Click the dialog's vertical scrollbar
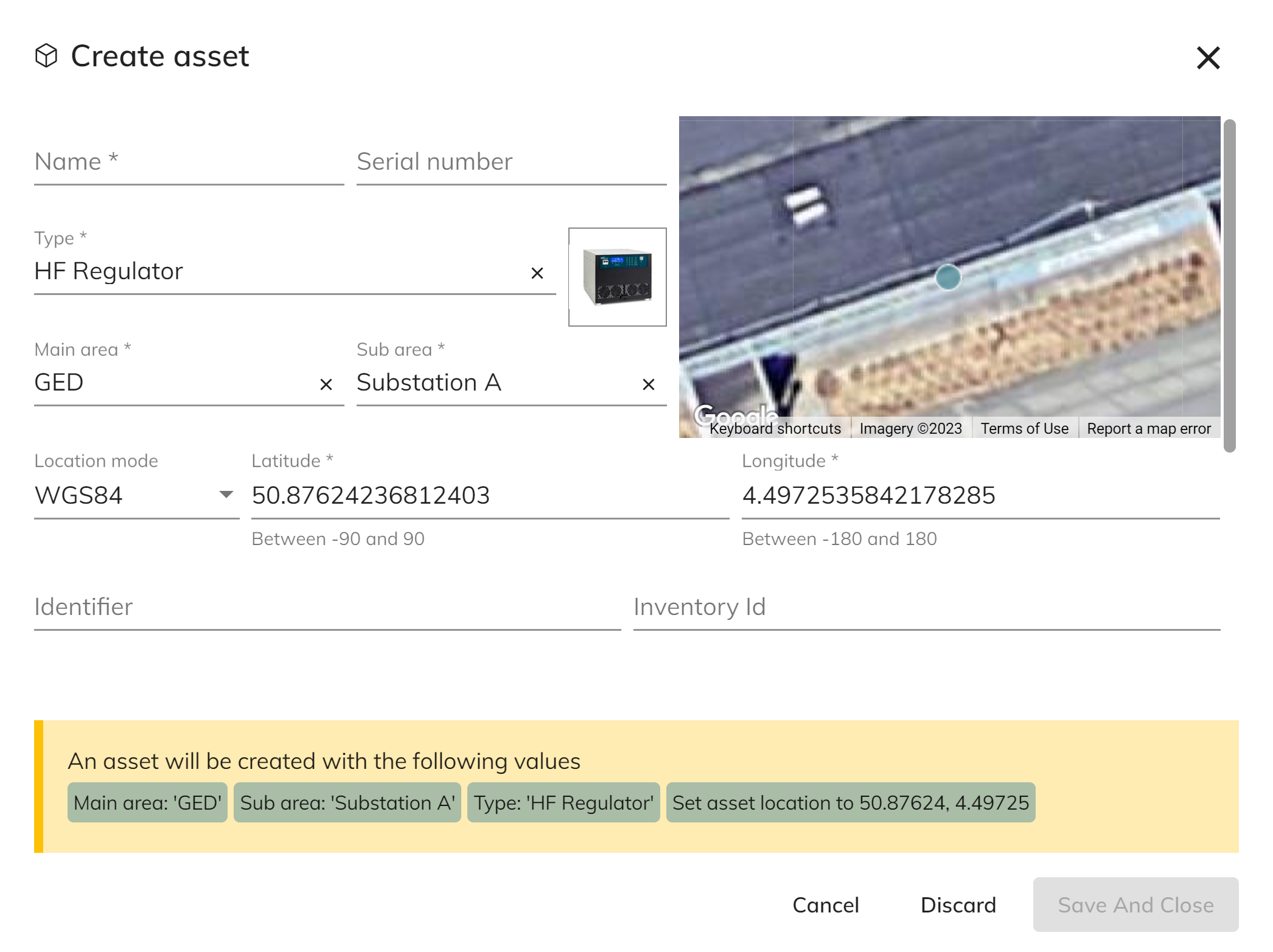This screenshot has height=952, width=1273. point(1229,285)
